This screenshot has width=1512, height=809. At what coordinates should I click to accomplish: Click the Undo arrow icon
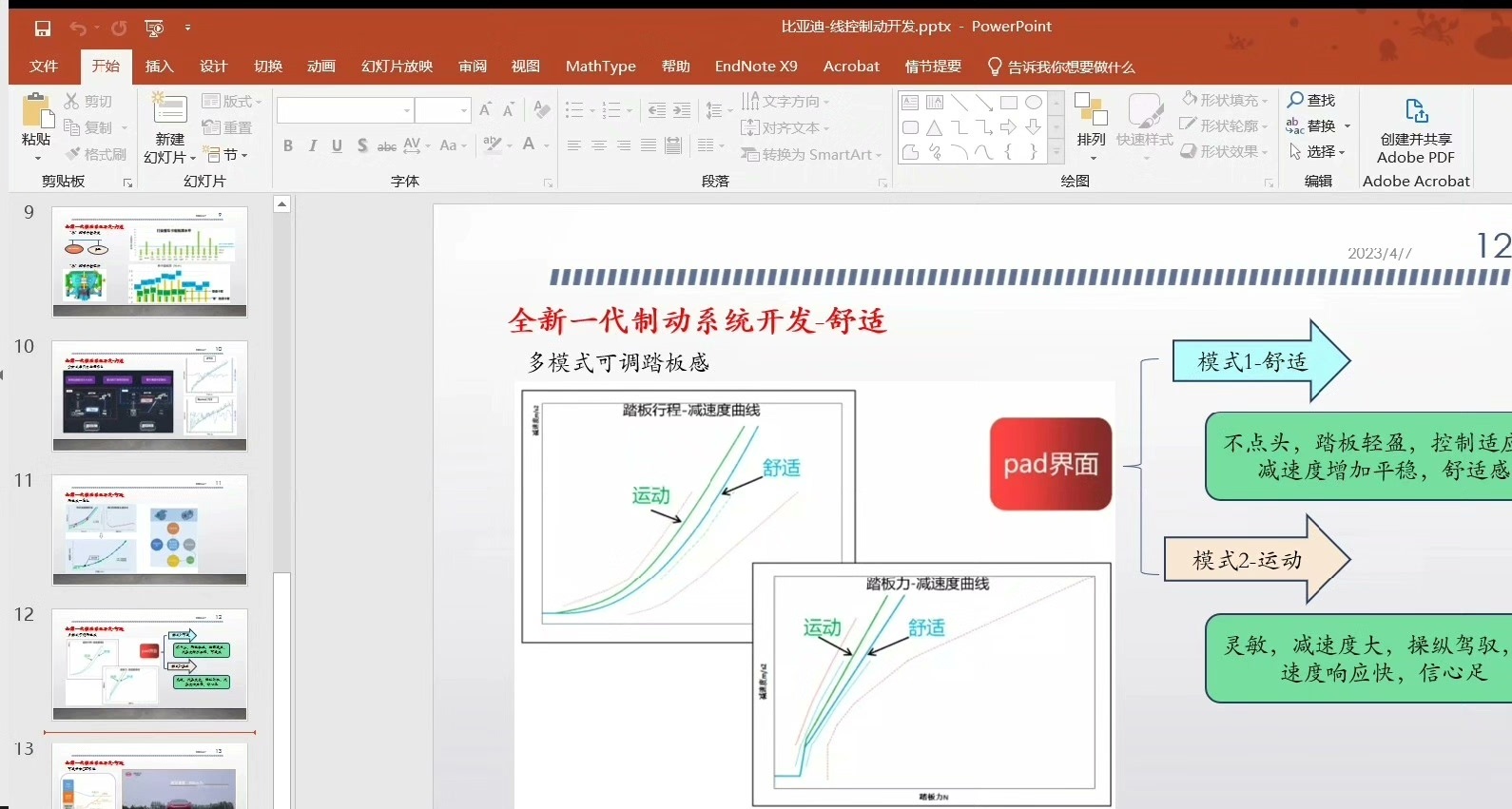click(78, 29)
